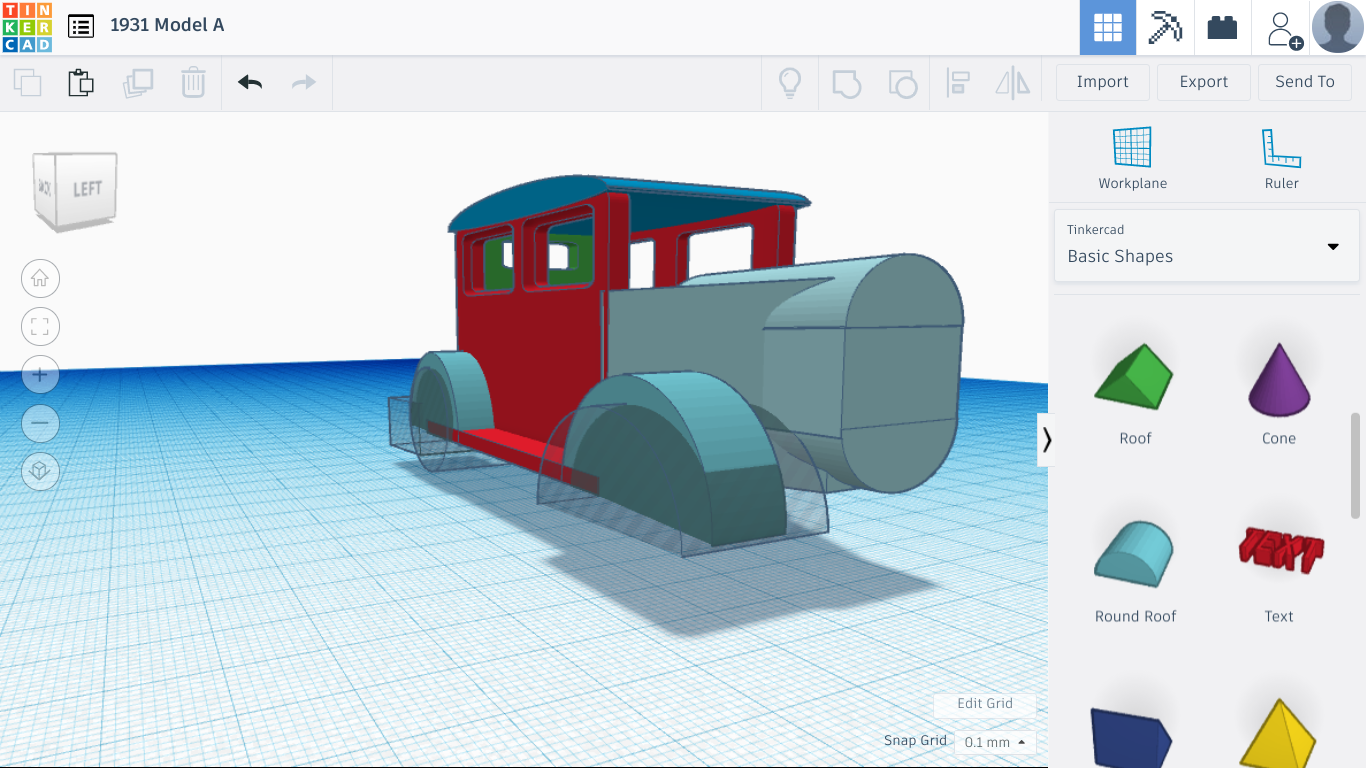Toggle Show All lightbulb icon
The height and width of the screenshot is (768, 1366).
click(790, 82)
